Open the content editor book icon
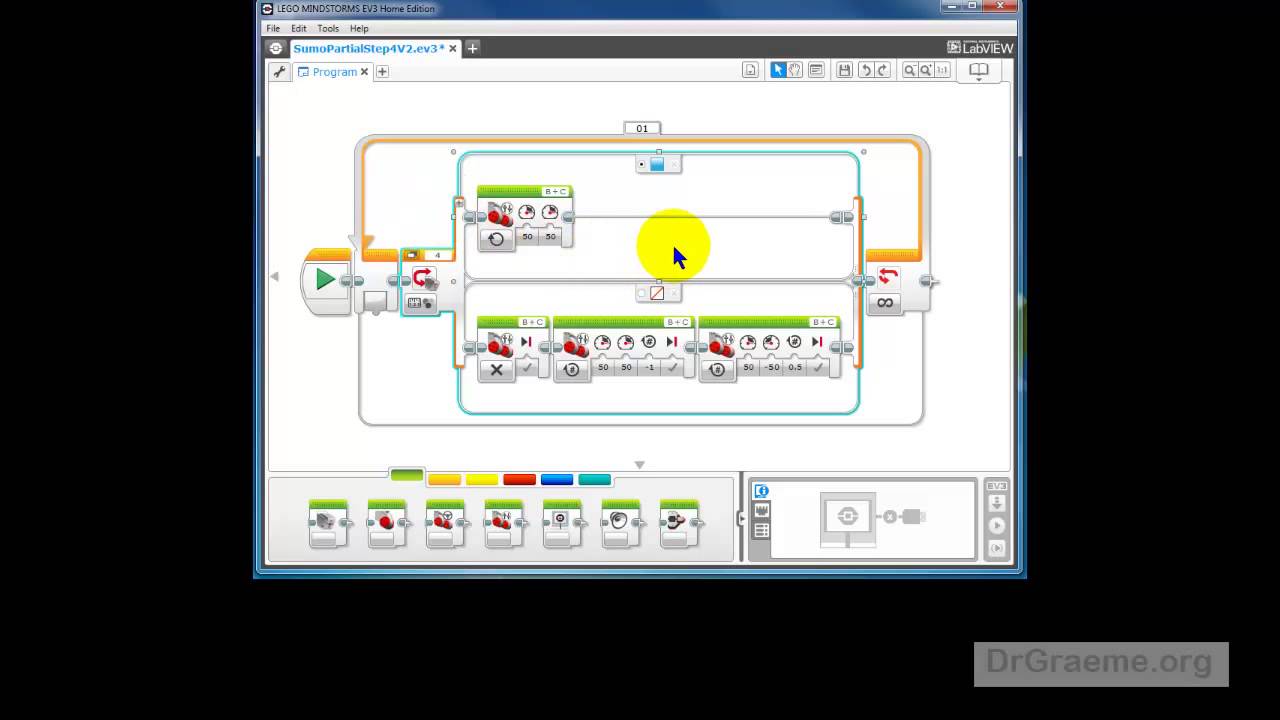Image resolution: width=1280 pixels, height=720 pixels. coord(979,70)
